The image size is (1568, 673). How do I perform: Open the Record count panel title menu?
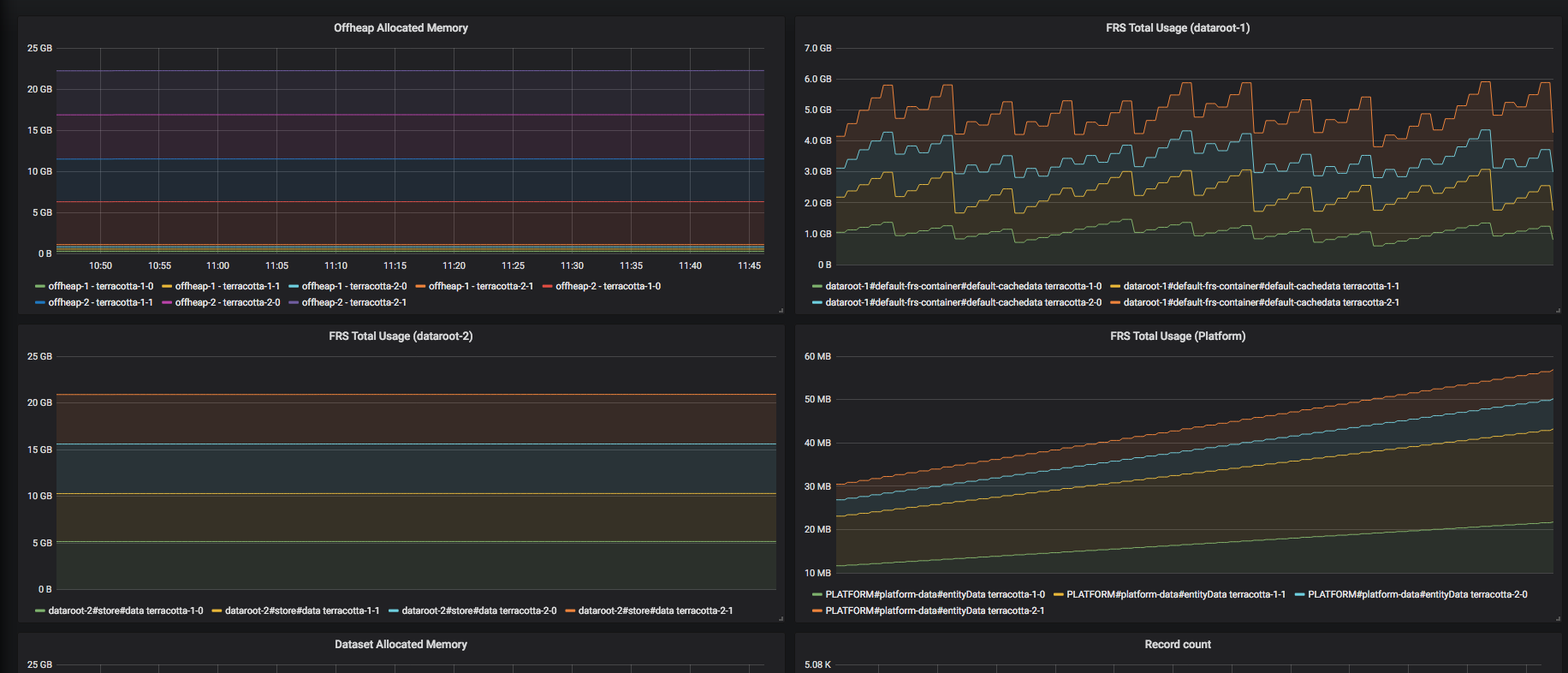(1178, 645)
